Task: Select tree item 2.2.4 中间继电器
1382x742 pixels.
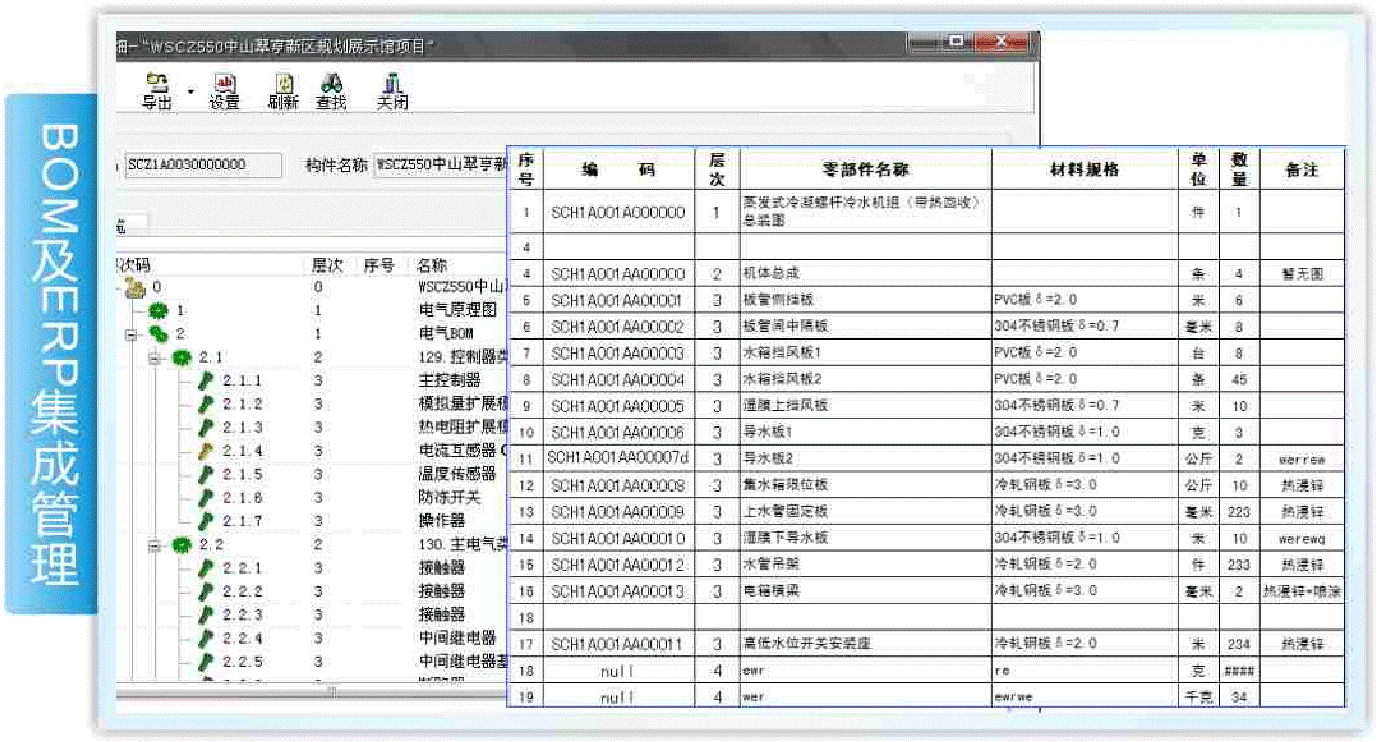Action: click(242, 638)
